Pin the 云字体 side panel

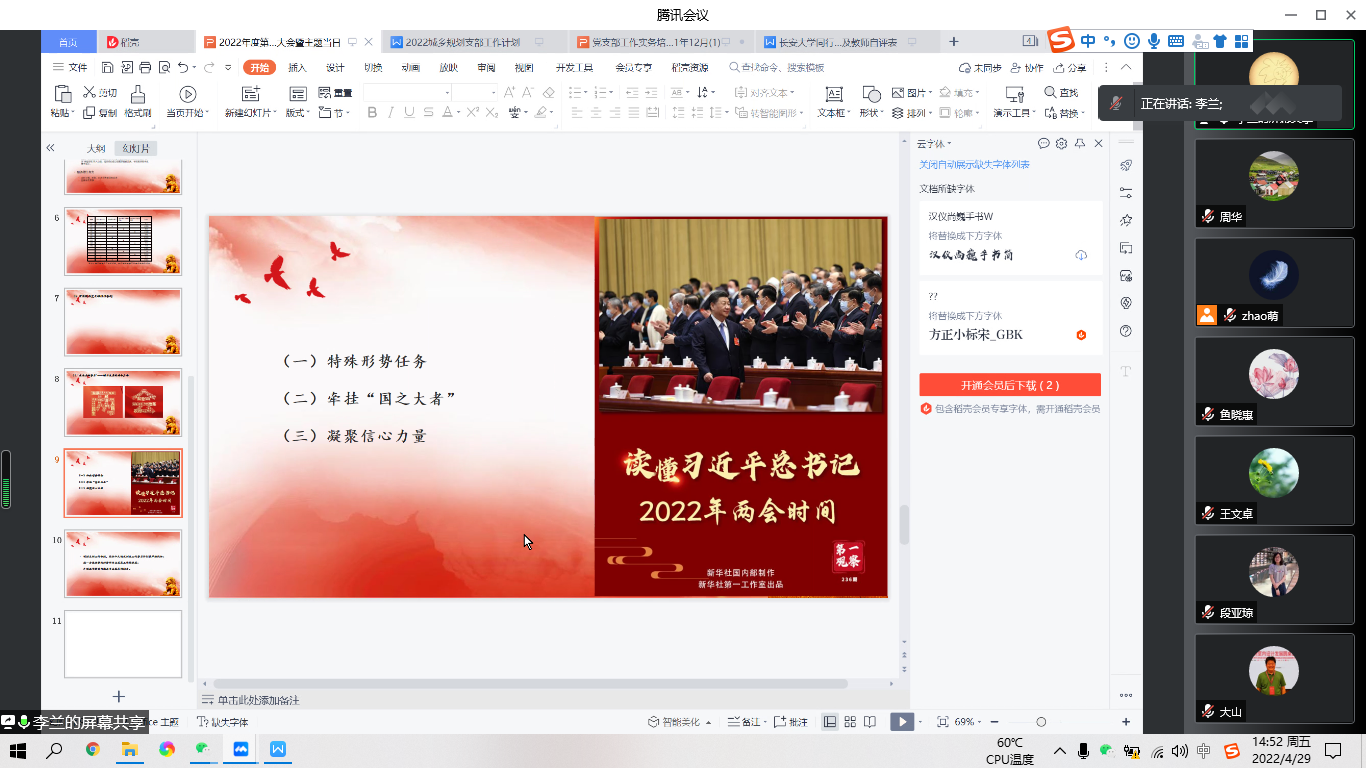[x=1080, y=144]
